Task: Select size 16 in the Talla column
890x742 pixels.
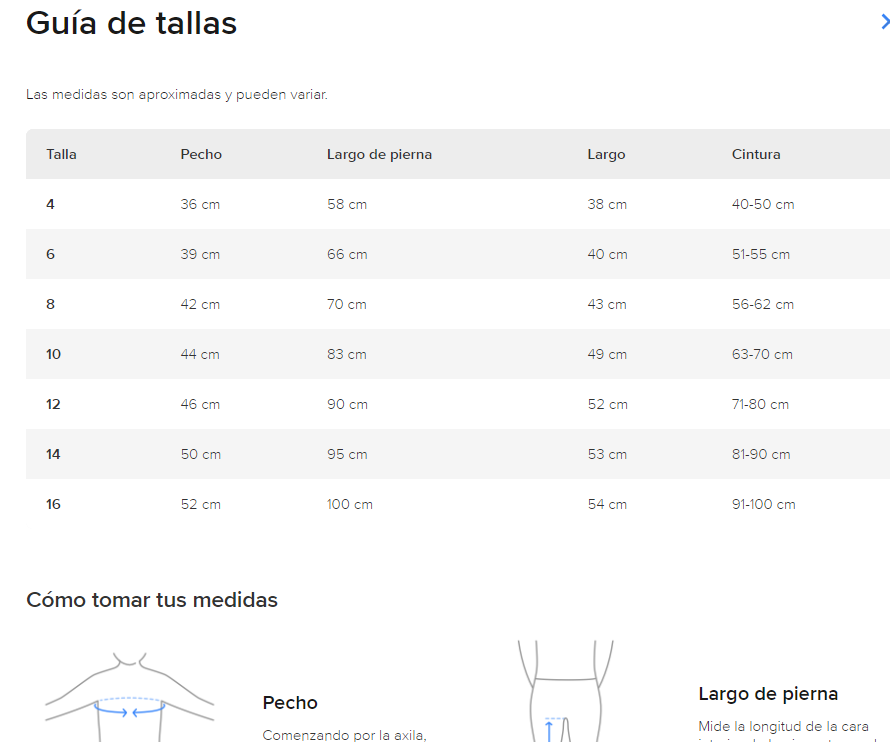Action: 53,504
